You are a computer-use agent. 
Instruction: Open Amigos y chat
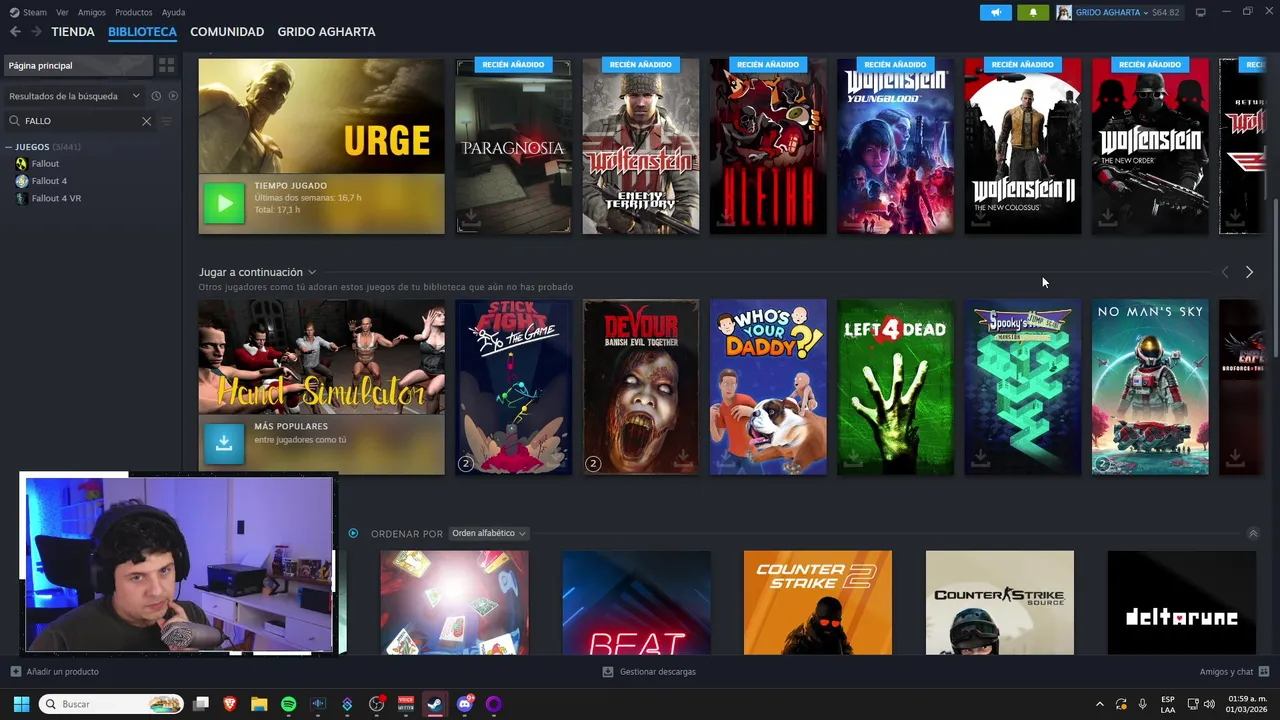pos(1234,672)
